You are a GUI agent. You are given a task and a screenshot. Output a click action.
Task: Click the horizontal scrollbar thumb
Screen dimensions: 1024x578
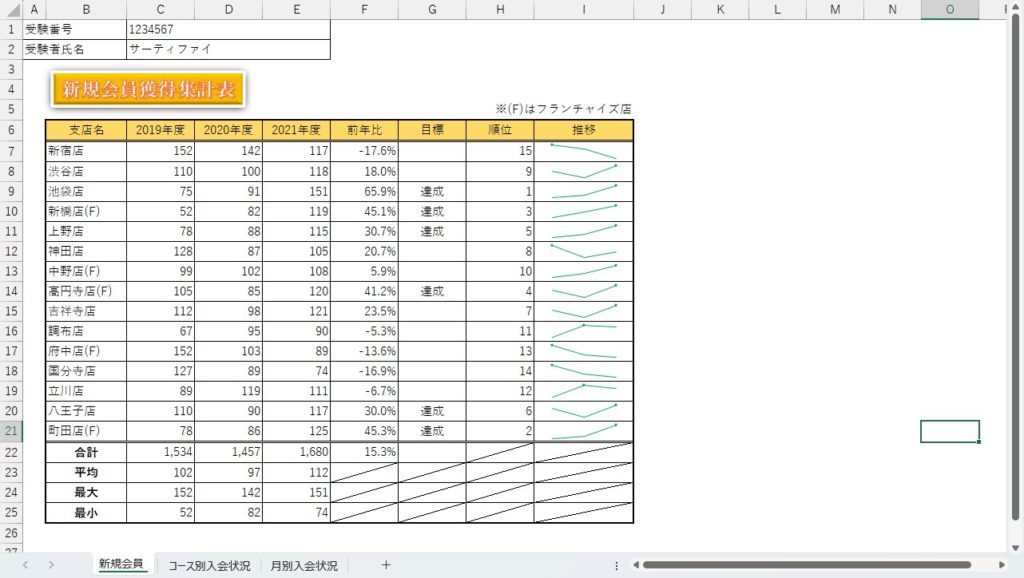pos(810,565)
